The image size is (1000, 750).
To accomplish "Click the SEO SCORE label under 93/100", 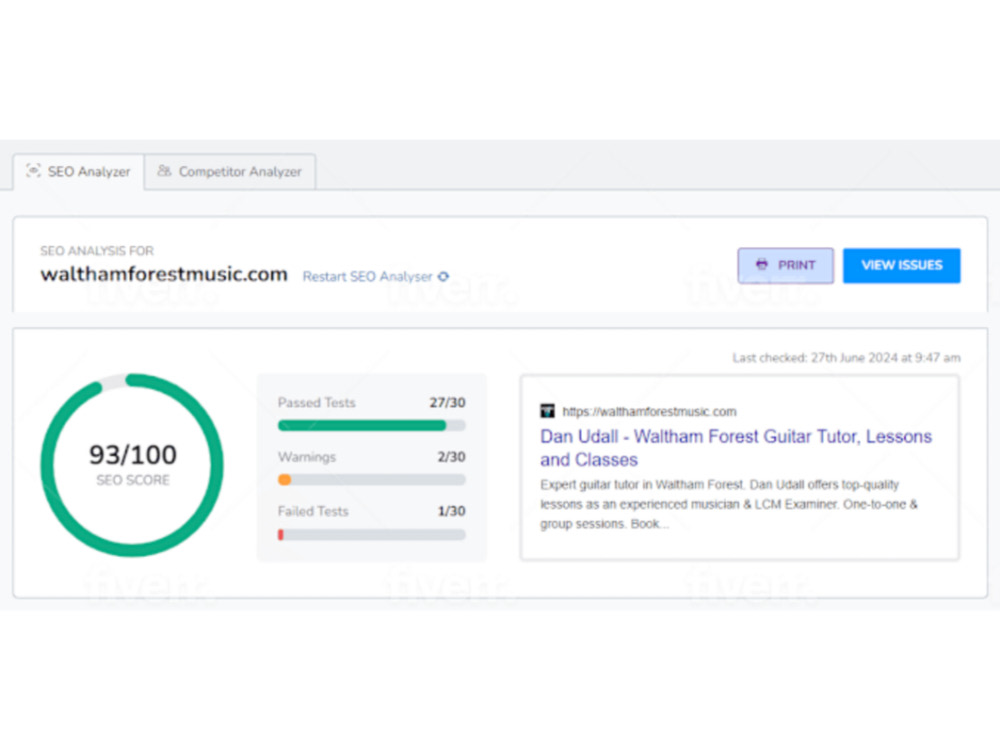I will point(133,480).
